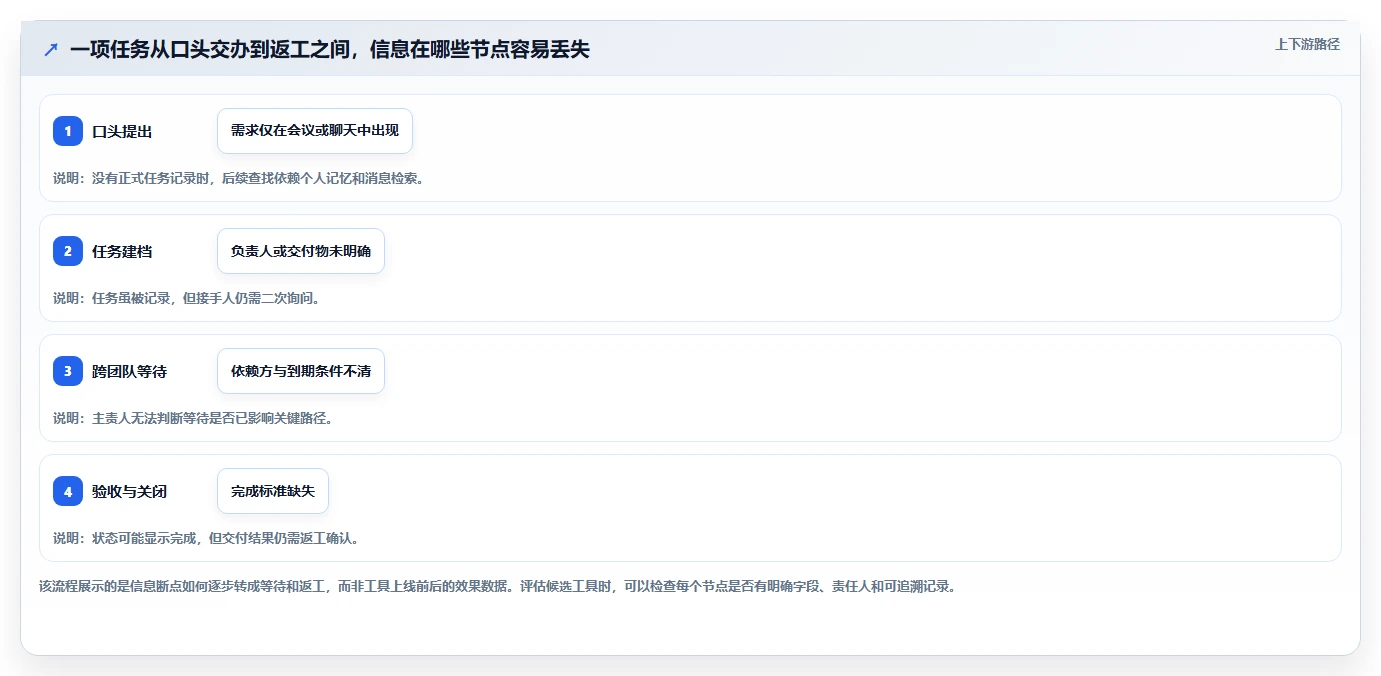Click the heading 一项任务从口头交办到返工之间
The image size is (1381, 676).
[x=330, y=49]
